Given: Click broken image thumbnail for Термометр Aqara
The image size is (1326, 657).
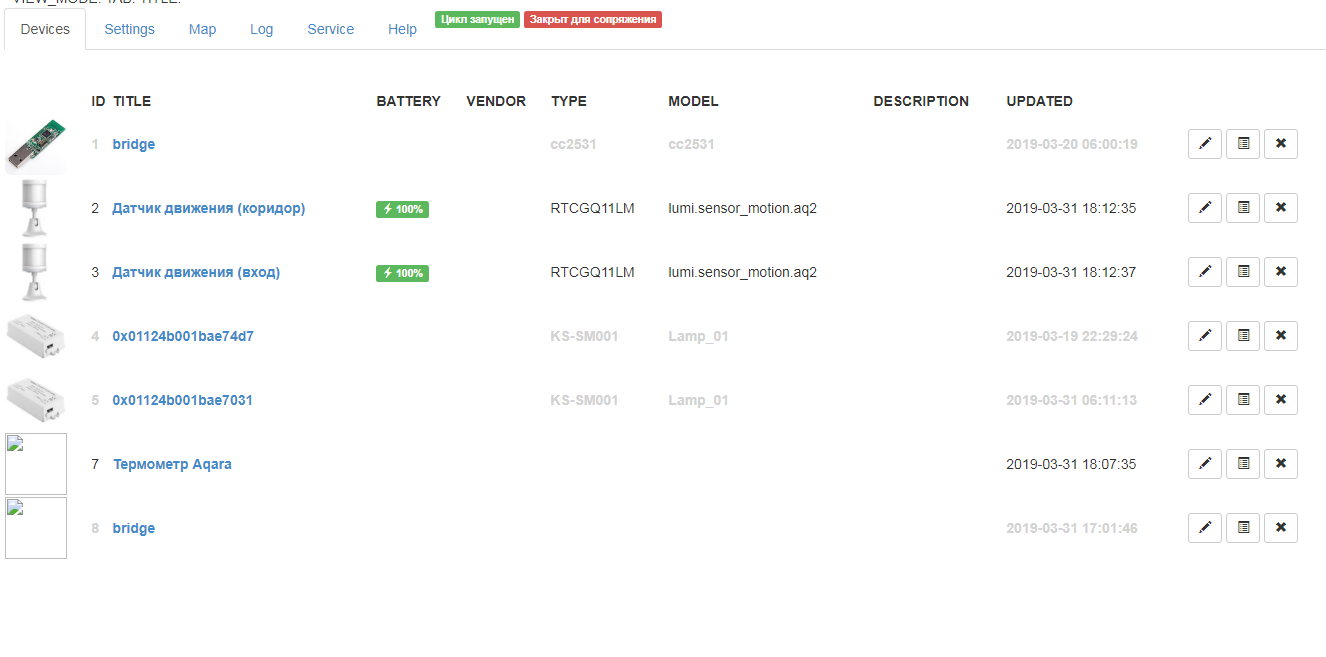Looking at the screenshot, I should point(36,464).
